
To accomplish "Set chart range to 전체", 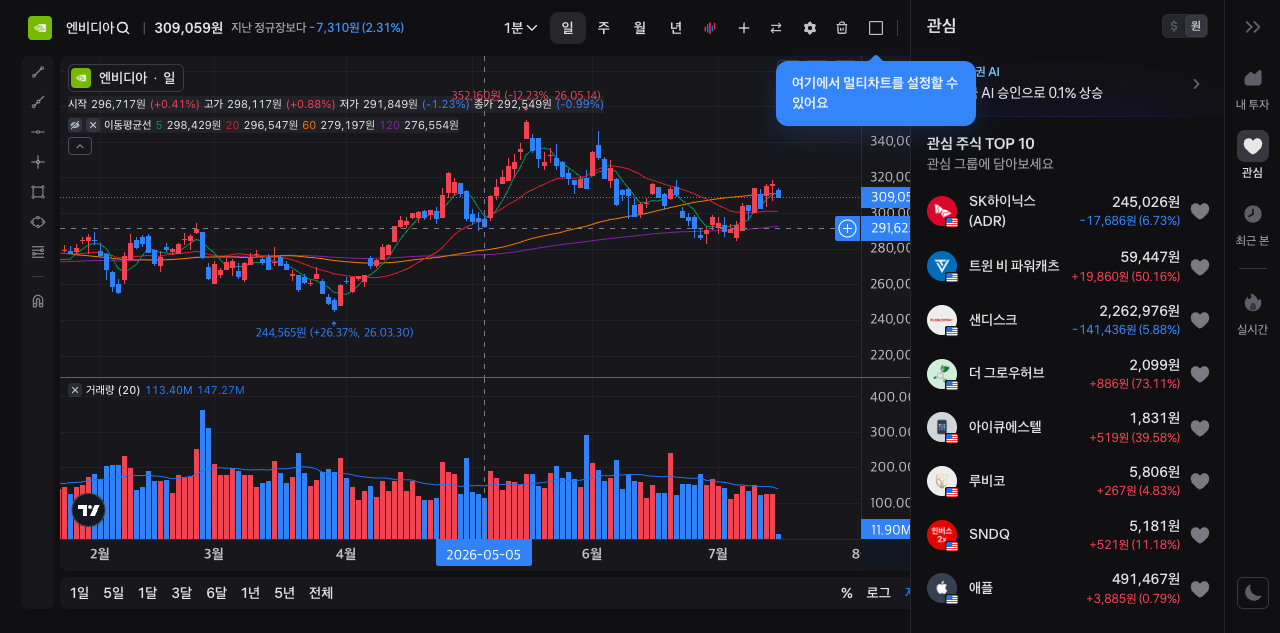I will coord(321,593).
